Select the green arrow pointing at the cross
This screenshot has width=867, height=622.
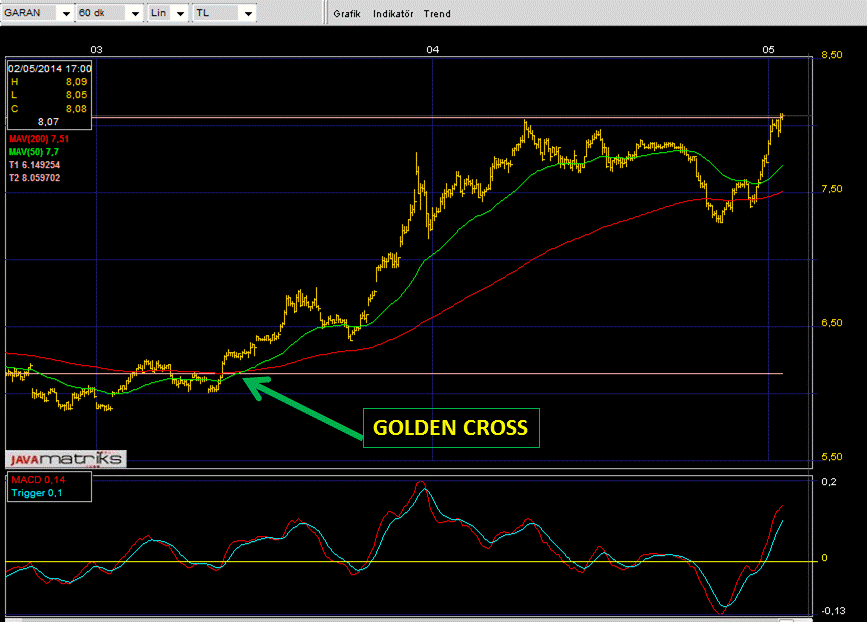[304, 407]
